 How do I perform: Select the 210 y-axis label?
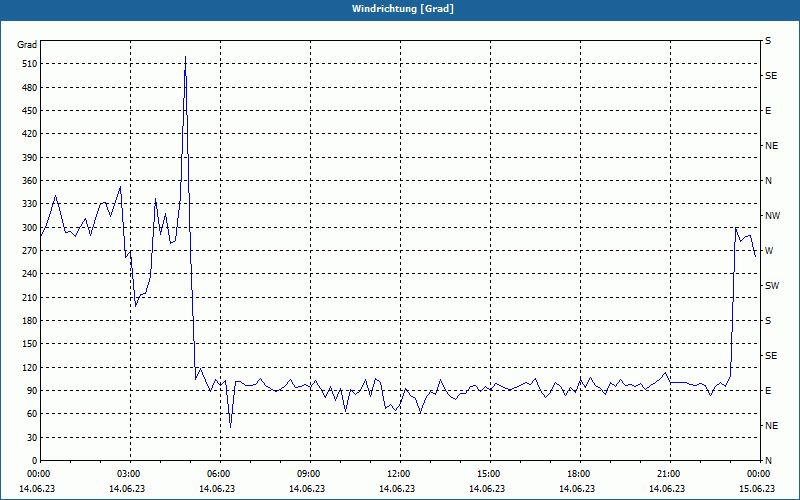(30, 297)
